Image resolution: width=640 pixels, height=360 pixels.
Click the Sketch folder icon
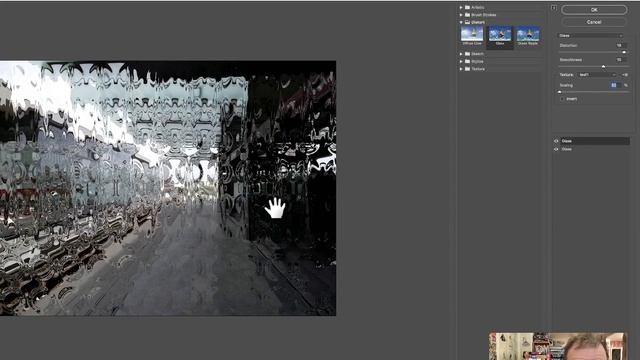point(467,54)
